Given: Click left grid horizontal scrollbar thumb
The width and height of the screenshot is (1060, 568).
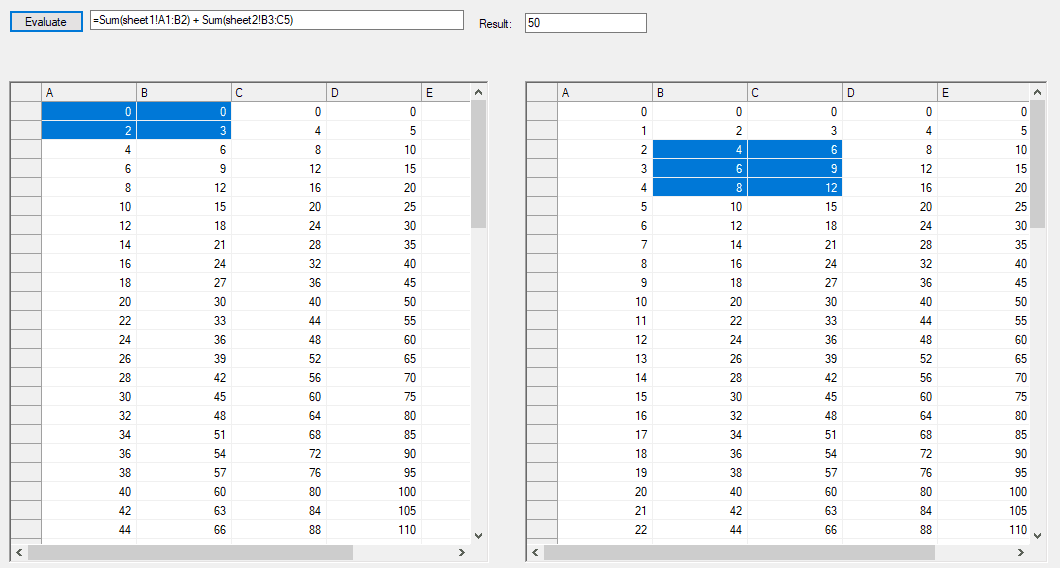Looking at the screenshot, I should pos(190,552).
